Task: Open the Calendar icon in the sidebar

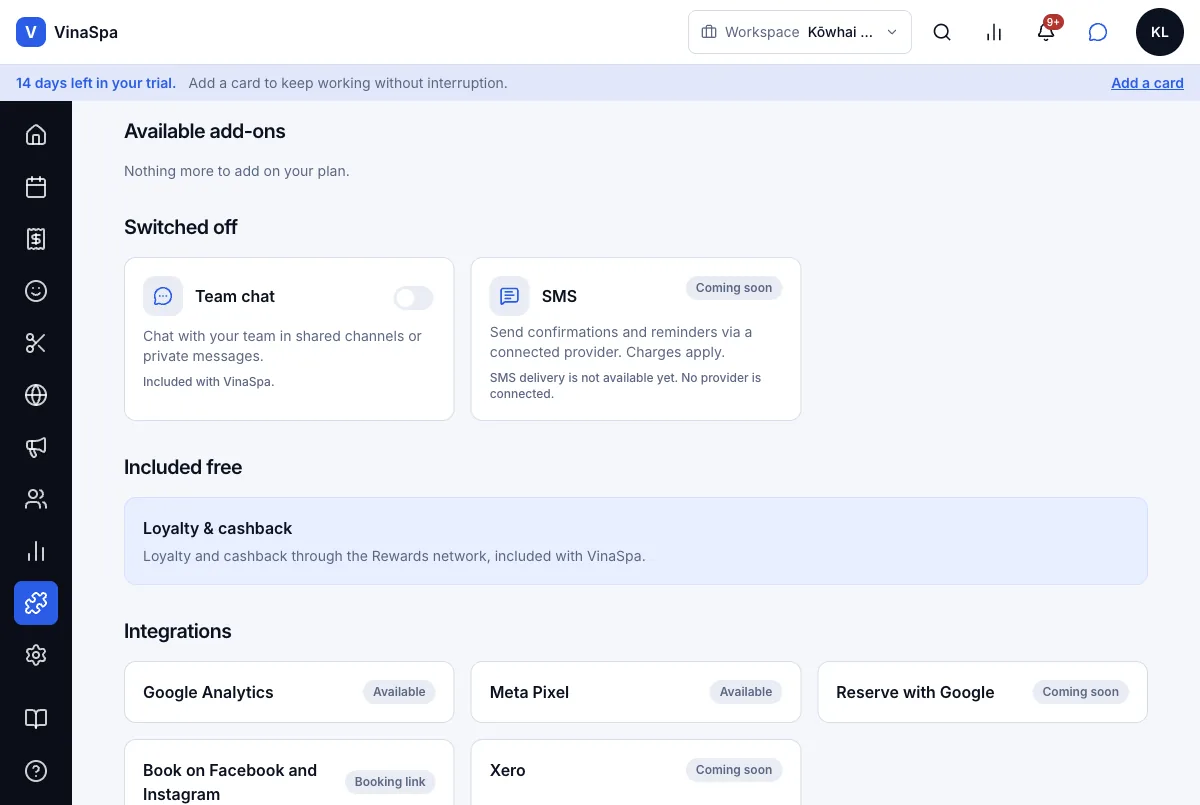Action: [x=36, y=187]
